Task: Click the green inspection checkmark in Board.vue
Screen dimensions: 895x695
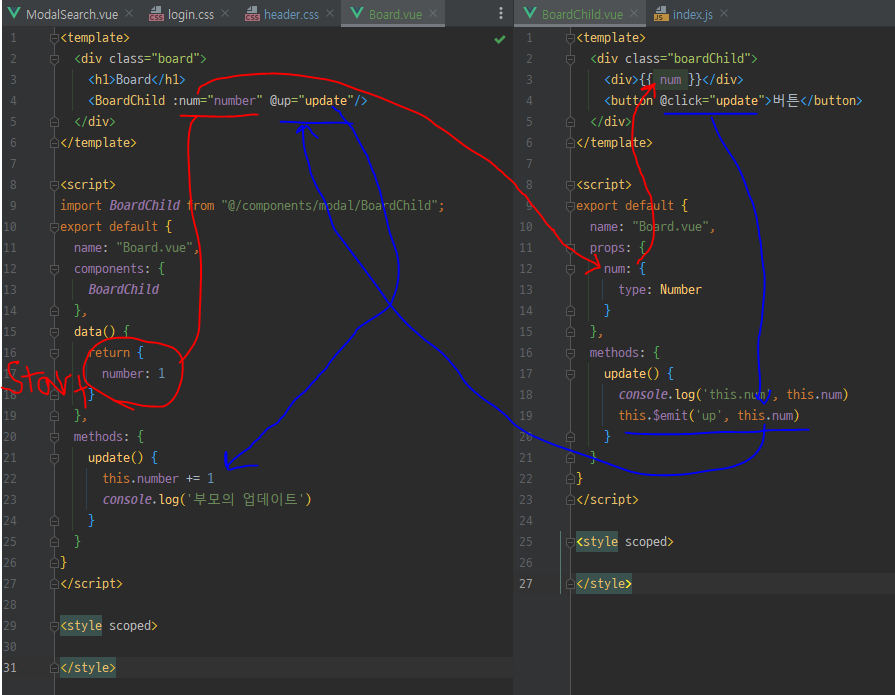Action: pos(500,39)
